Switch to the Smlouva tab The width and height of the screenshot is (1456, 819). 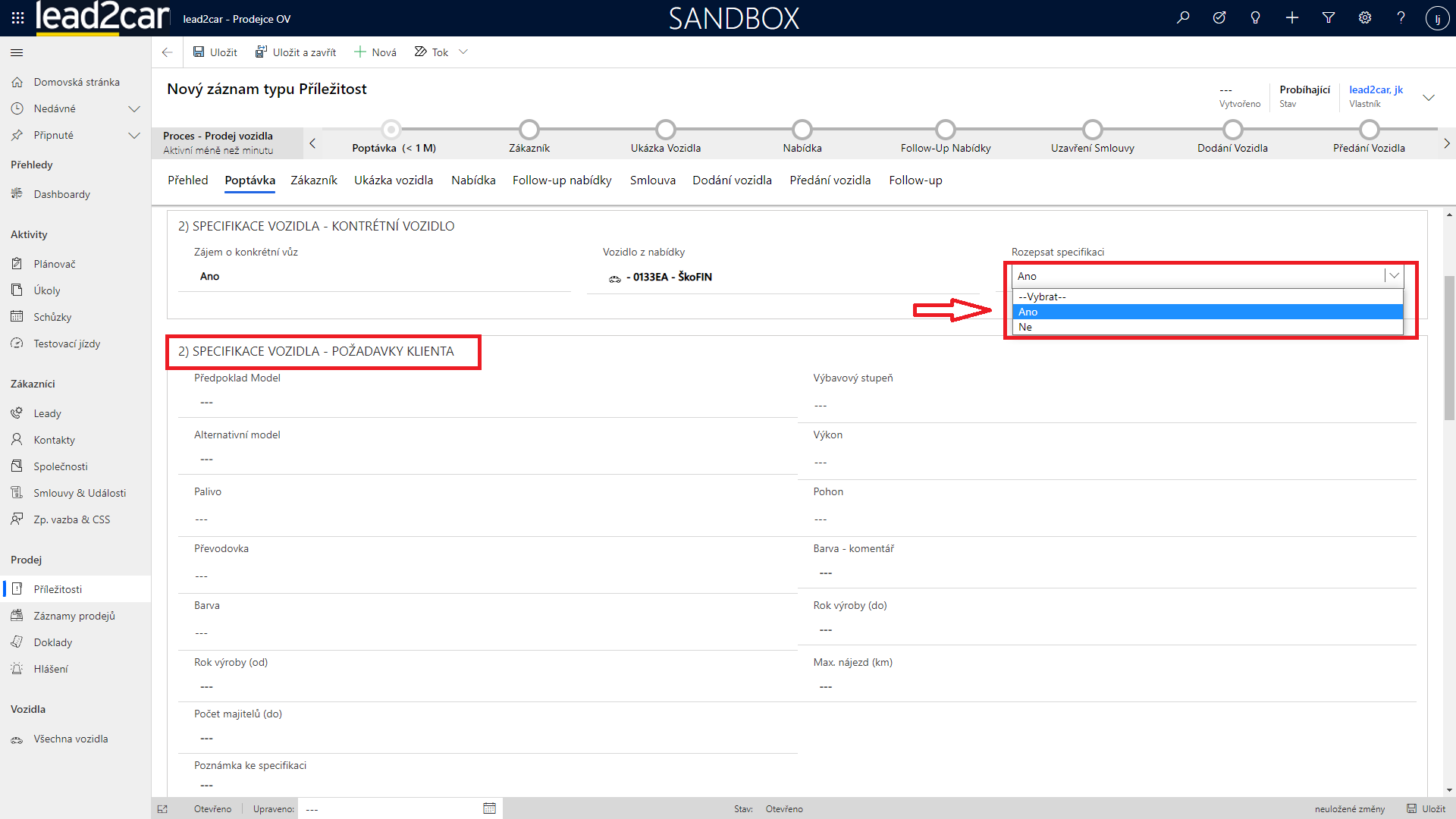[x=652, y=180]
